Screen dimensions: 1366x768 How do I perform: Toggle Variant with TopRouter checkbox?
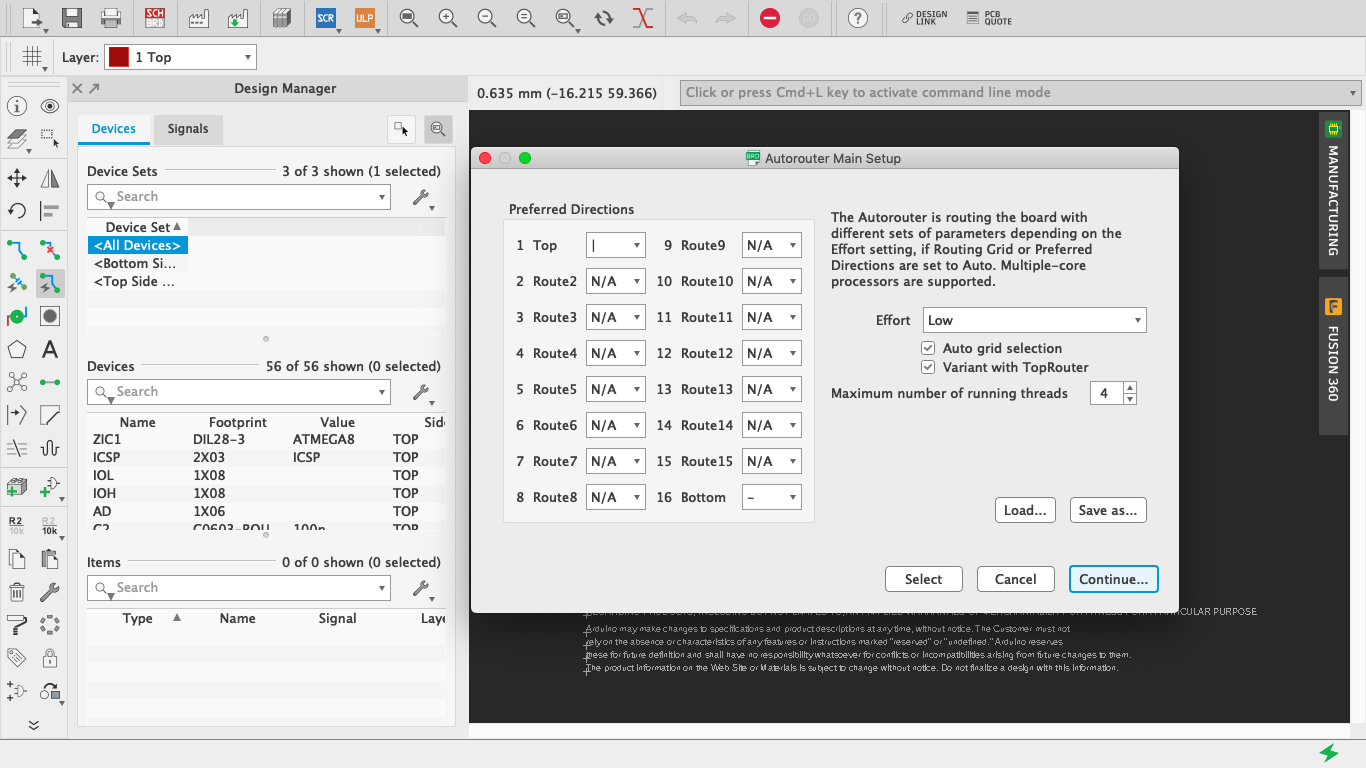click(928, 367)
